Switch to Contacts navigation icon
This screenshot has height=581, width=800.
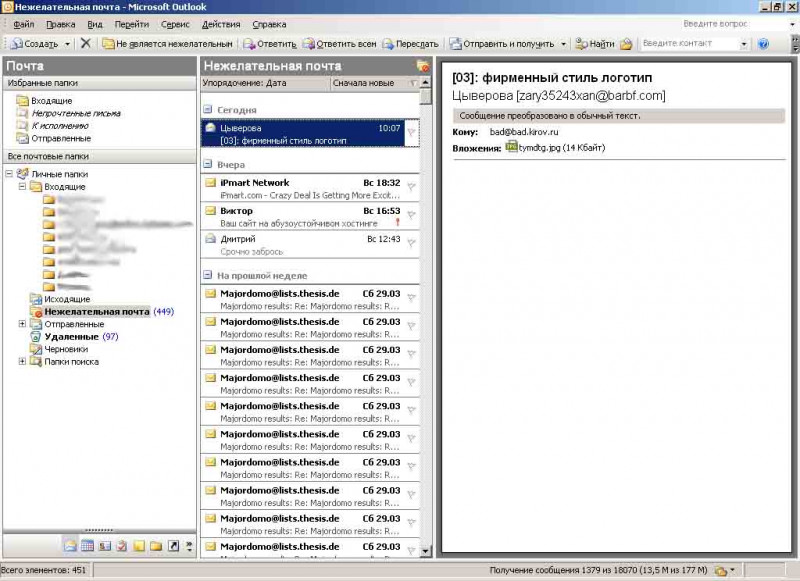point(105,546)
